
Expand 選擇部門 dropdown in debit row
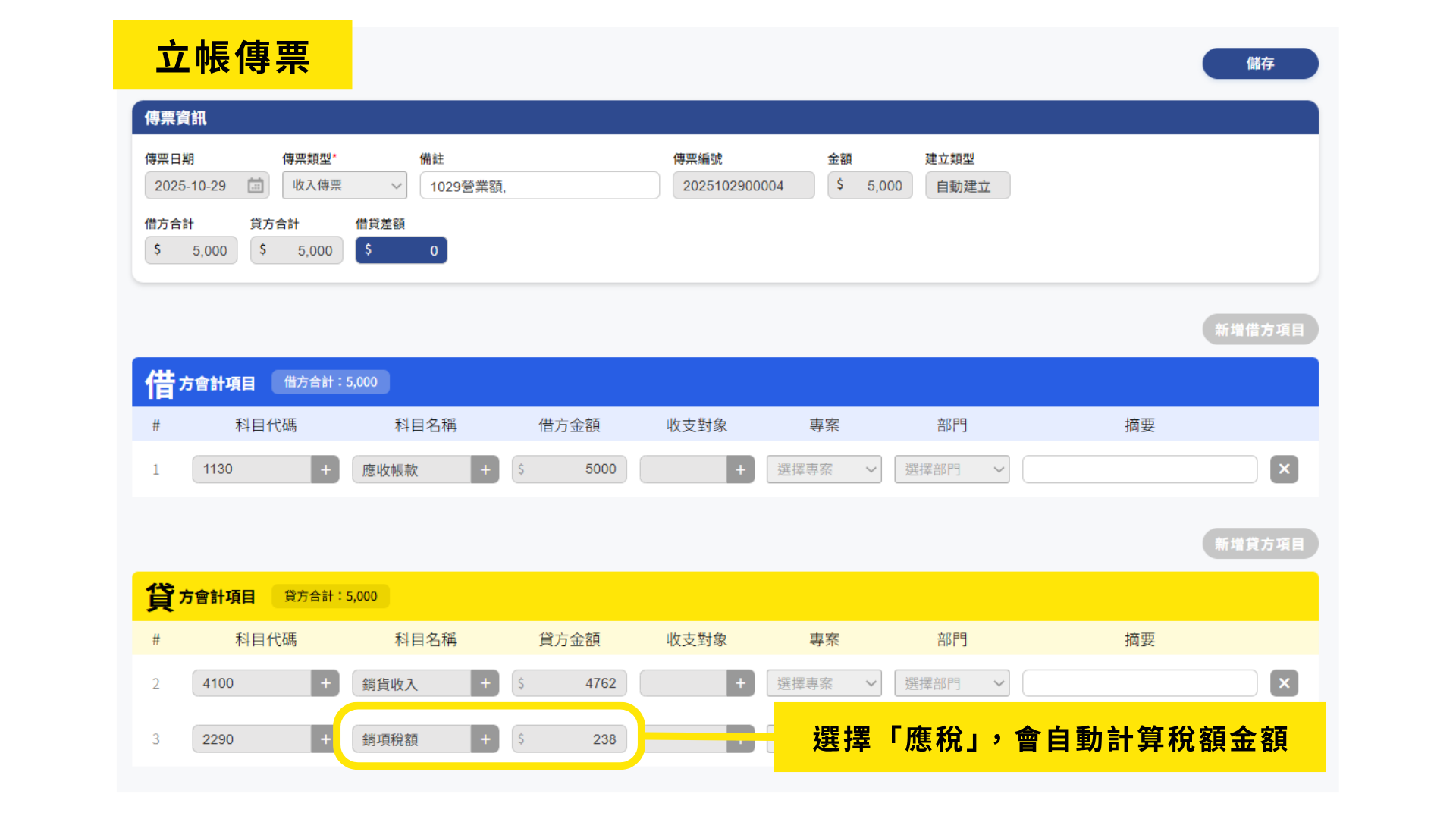[952, 469]
